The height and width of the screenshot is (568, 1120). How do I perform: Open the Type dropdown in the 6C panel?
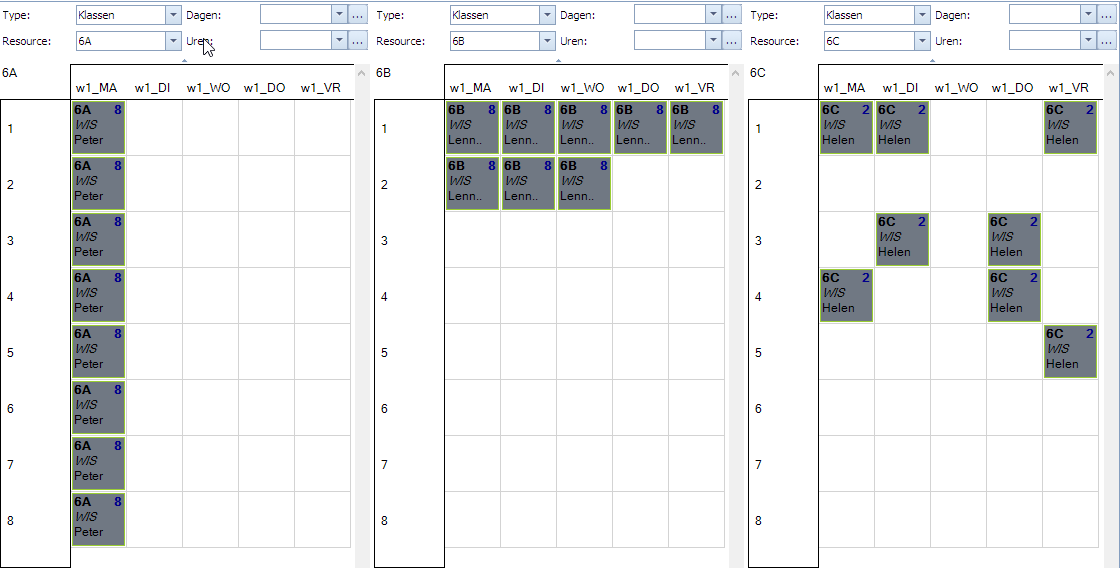point(922,15)
